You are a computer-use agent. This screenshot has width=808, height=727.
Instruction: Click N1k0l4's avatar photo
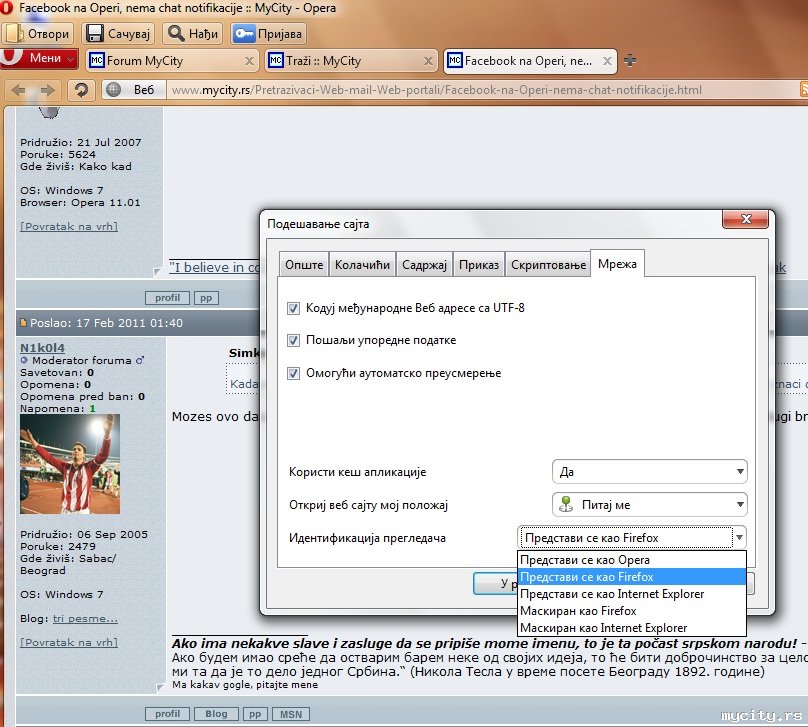(x=70, y=464)
